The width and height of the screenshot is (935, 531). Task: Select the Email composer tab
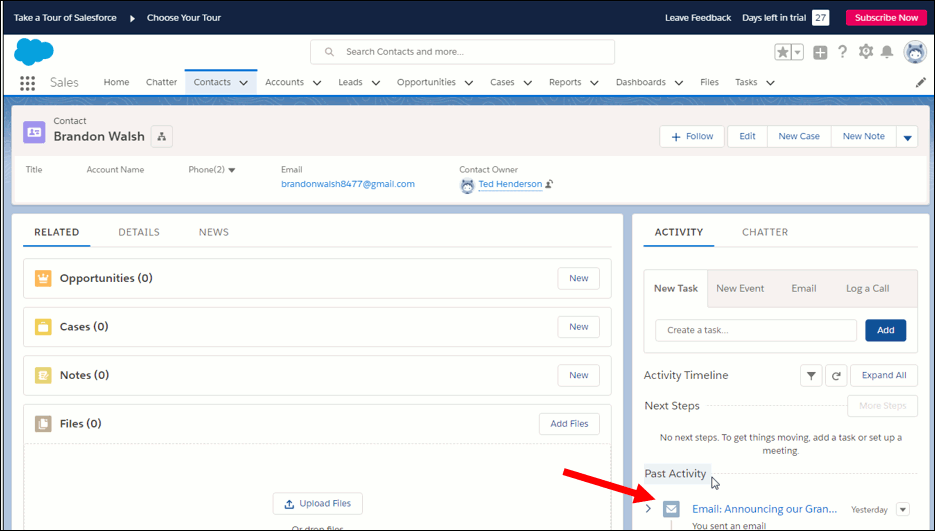pyautogui.click(x=804, y=288)
